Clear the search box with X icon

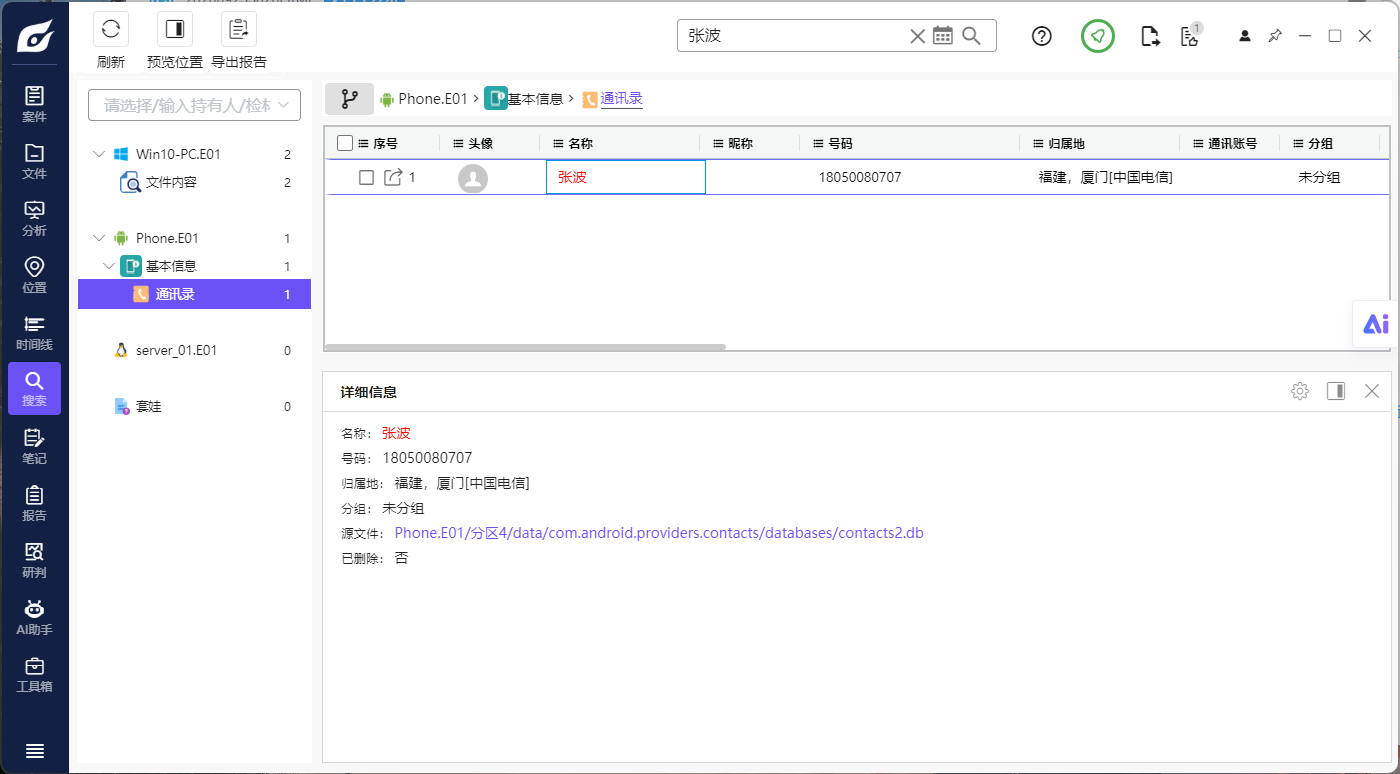917,36
